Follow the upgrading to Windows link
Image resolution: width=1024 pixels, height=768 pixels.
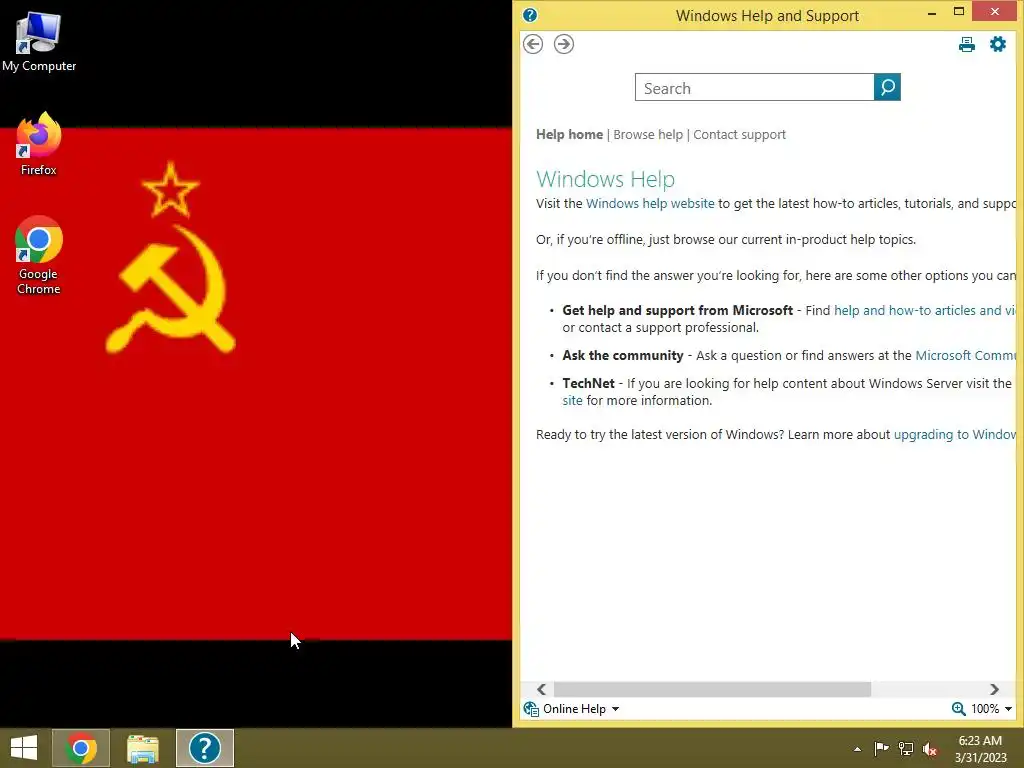[955, 435]
